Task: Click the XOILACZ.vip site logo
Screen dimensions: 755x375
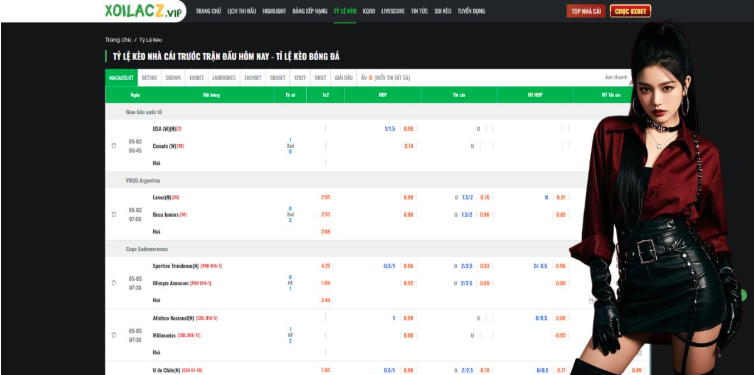Action: point(143,11)
